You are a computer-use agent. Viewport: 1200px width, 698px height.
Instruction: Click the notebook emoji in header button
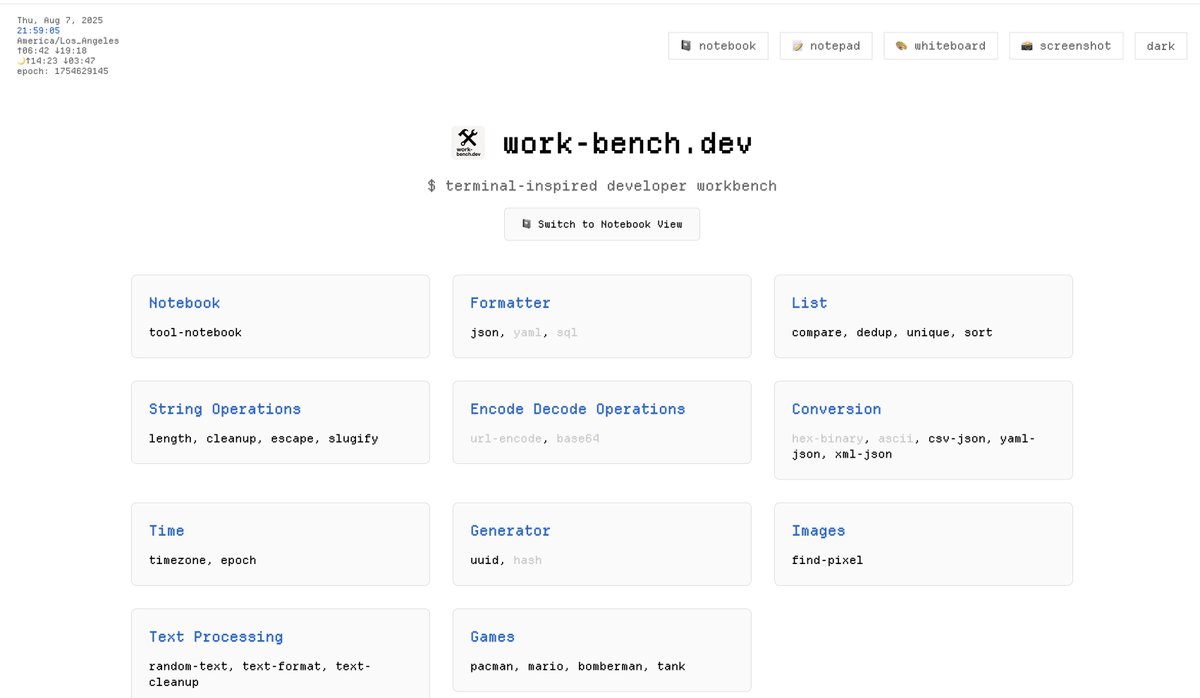coord(686,46)
